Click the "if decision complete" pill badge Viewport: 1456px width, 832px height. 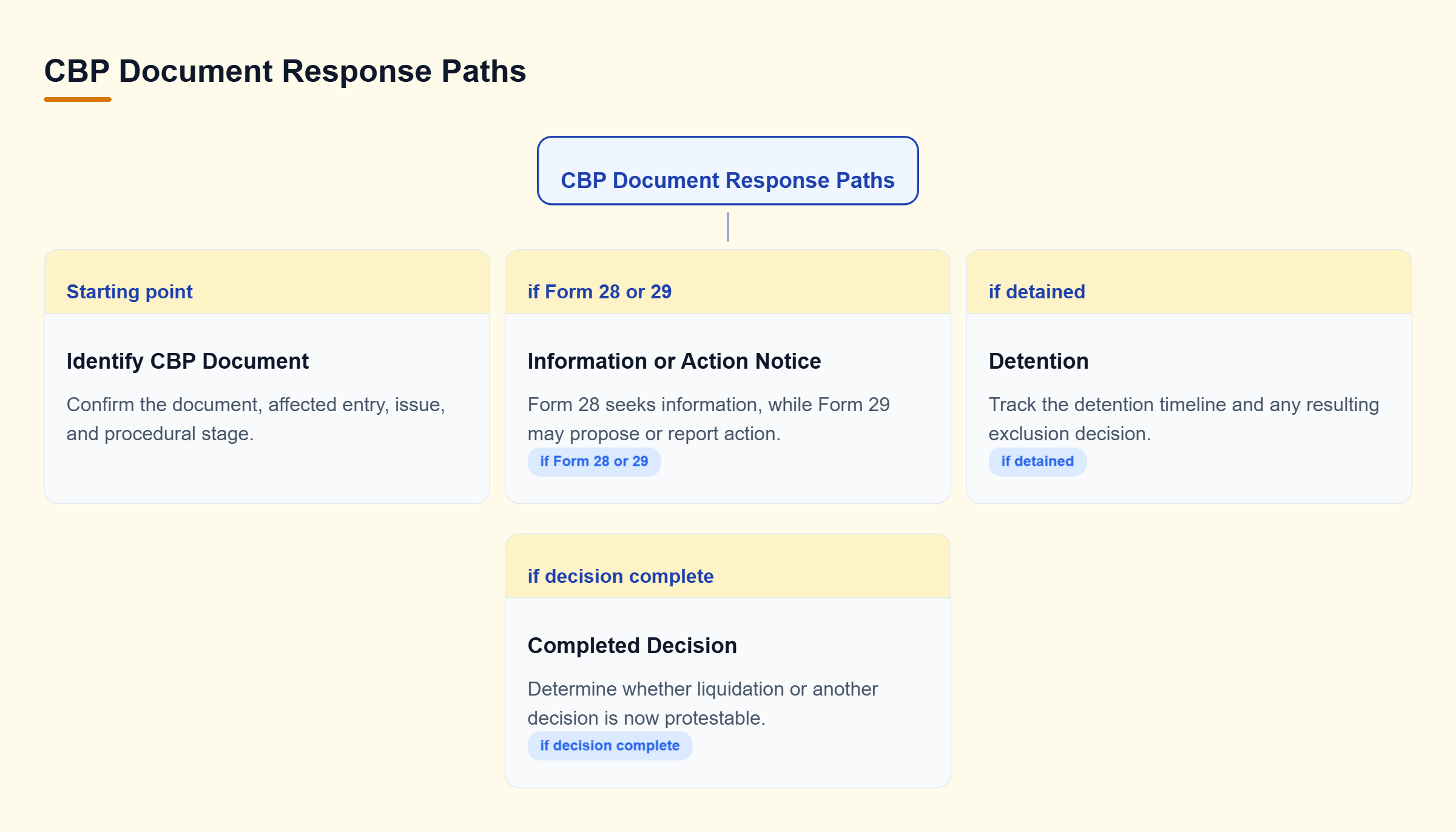pyautogui.click(x=610, y=746)
